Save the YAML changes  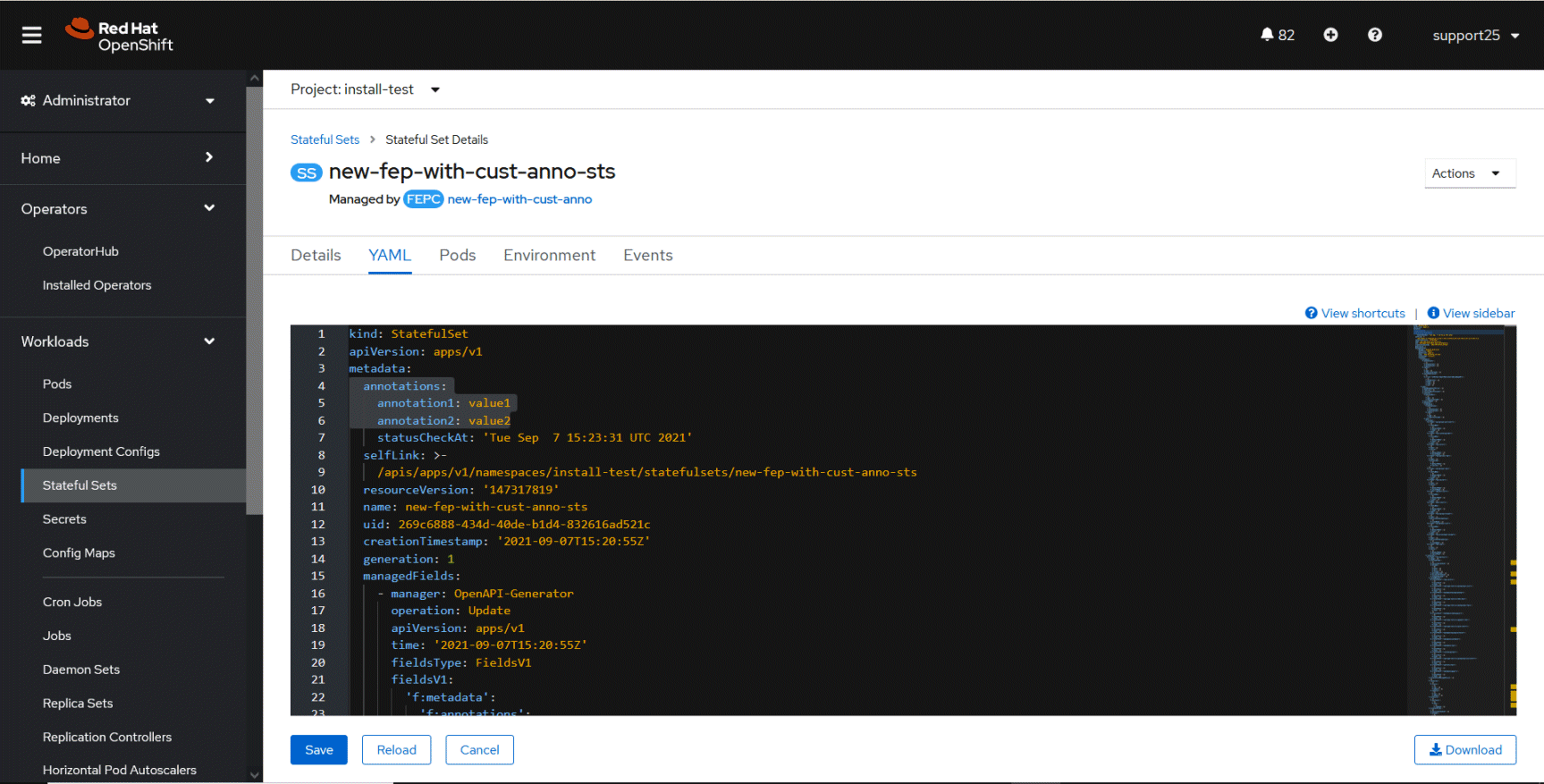(x=319, y=750)
